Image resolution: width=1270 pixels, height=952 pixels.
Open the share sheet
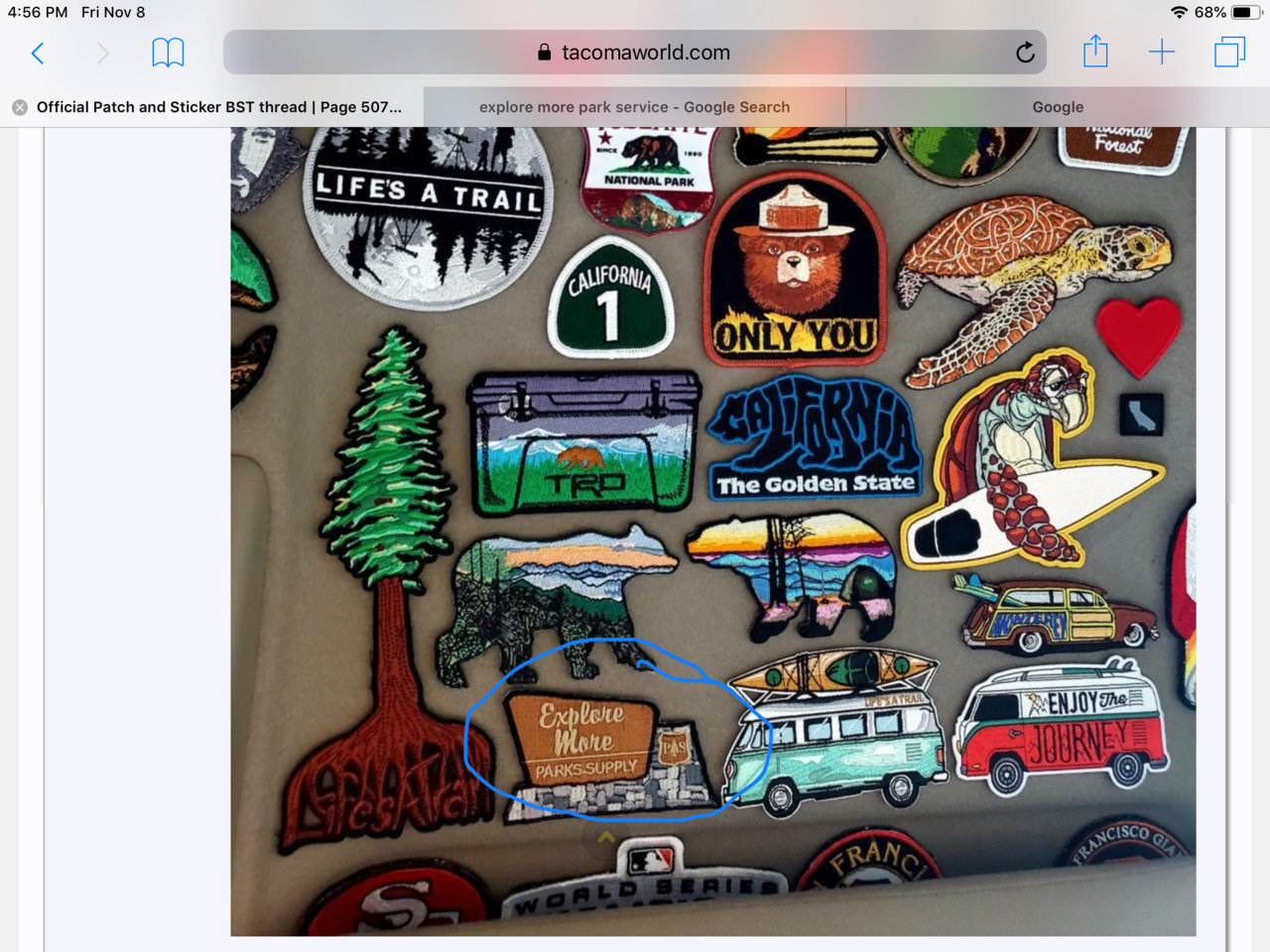(x=1095, y=51)
